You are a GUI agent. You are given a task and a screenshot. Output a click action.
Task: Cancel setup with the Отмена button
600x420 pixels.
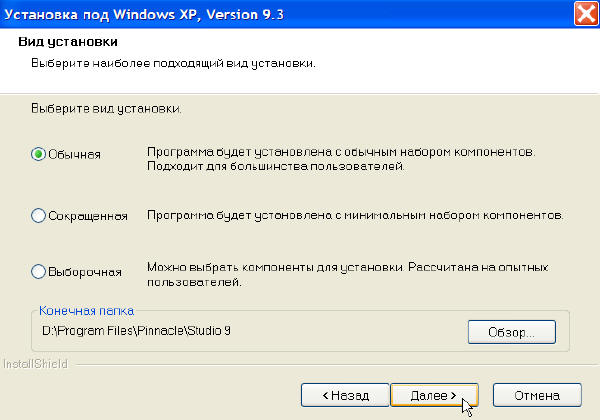pyautogui.click(x=537, y=394)
